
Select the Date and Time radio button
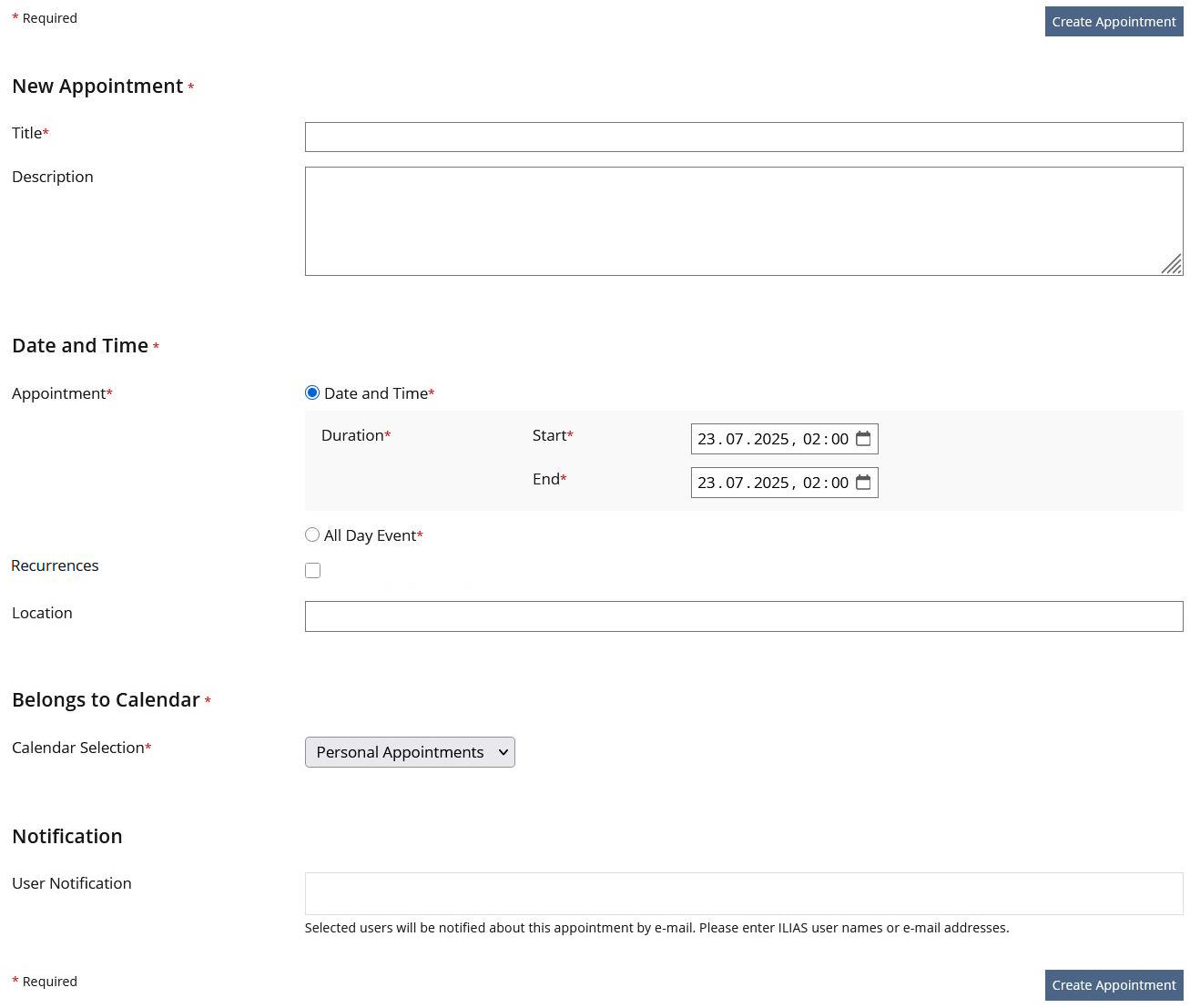(x=312, y=393)
